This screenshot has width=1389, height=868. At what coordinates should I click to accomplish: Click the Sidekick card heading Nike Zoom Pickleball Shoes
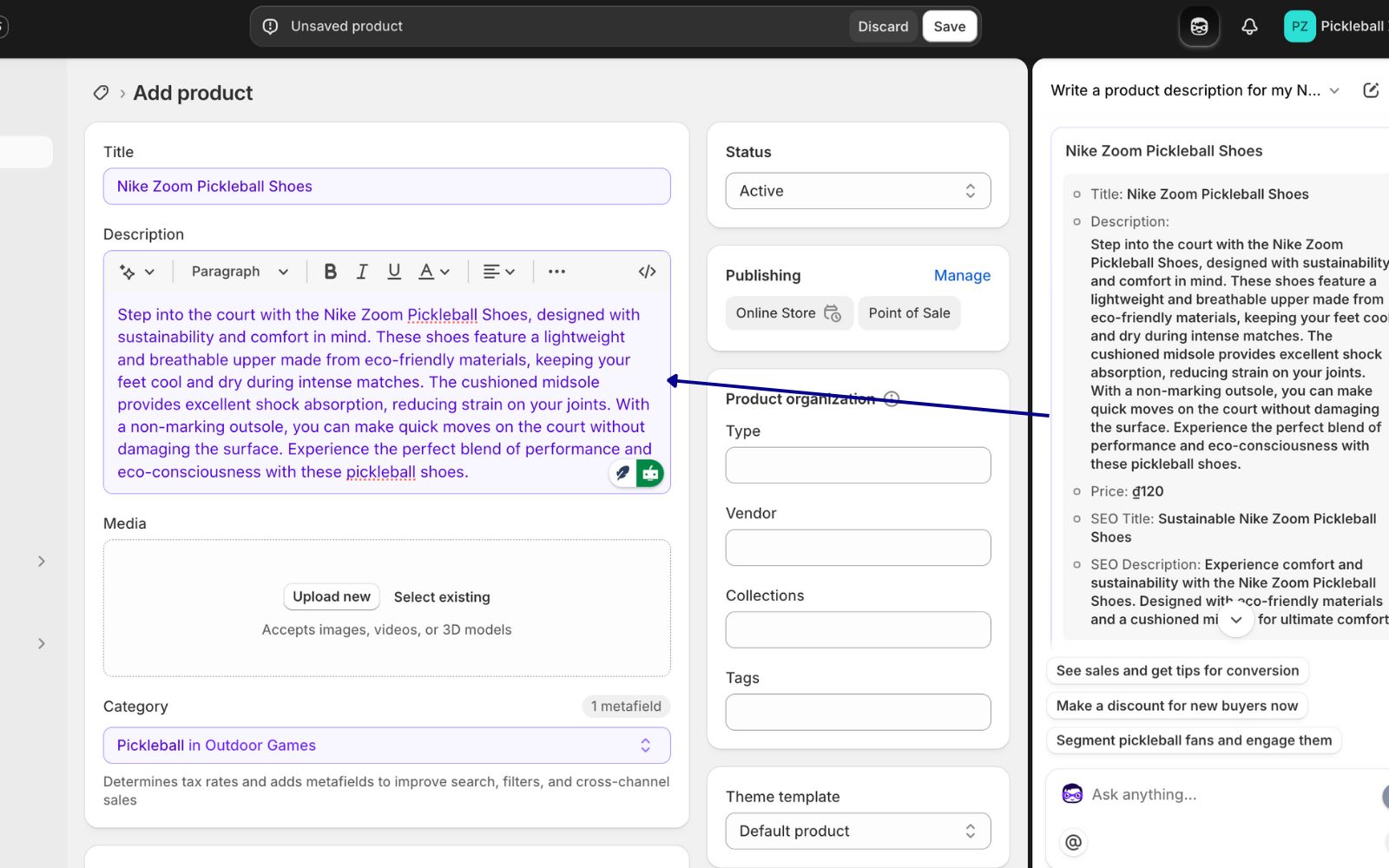click(x=1163, y=151)
